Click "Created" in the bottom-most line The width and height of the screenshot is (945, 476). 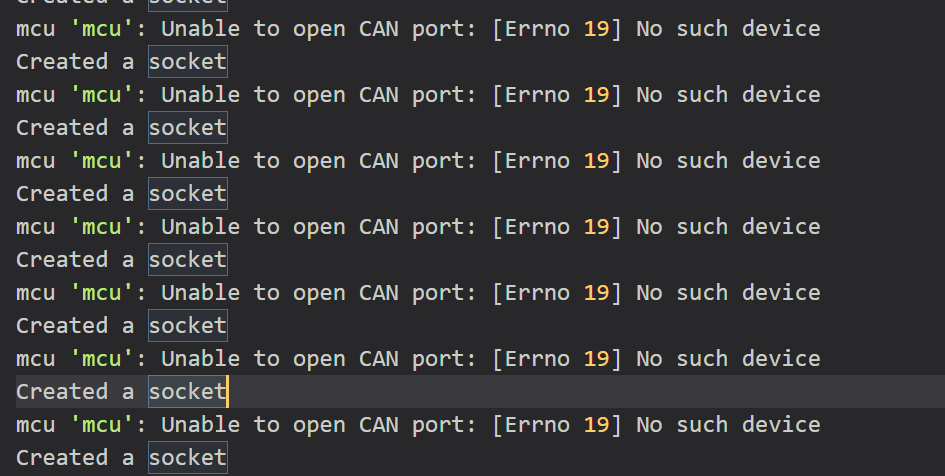[62, 457]
